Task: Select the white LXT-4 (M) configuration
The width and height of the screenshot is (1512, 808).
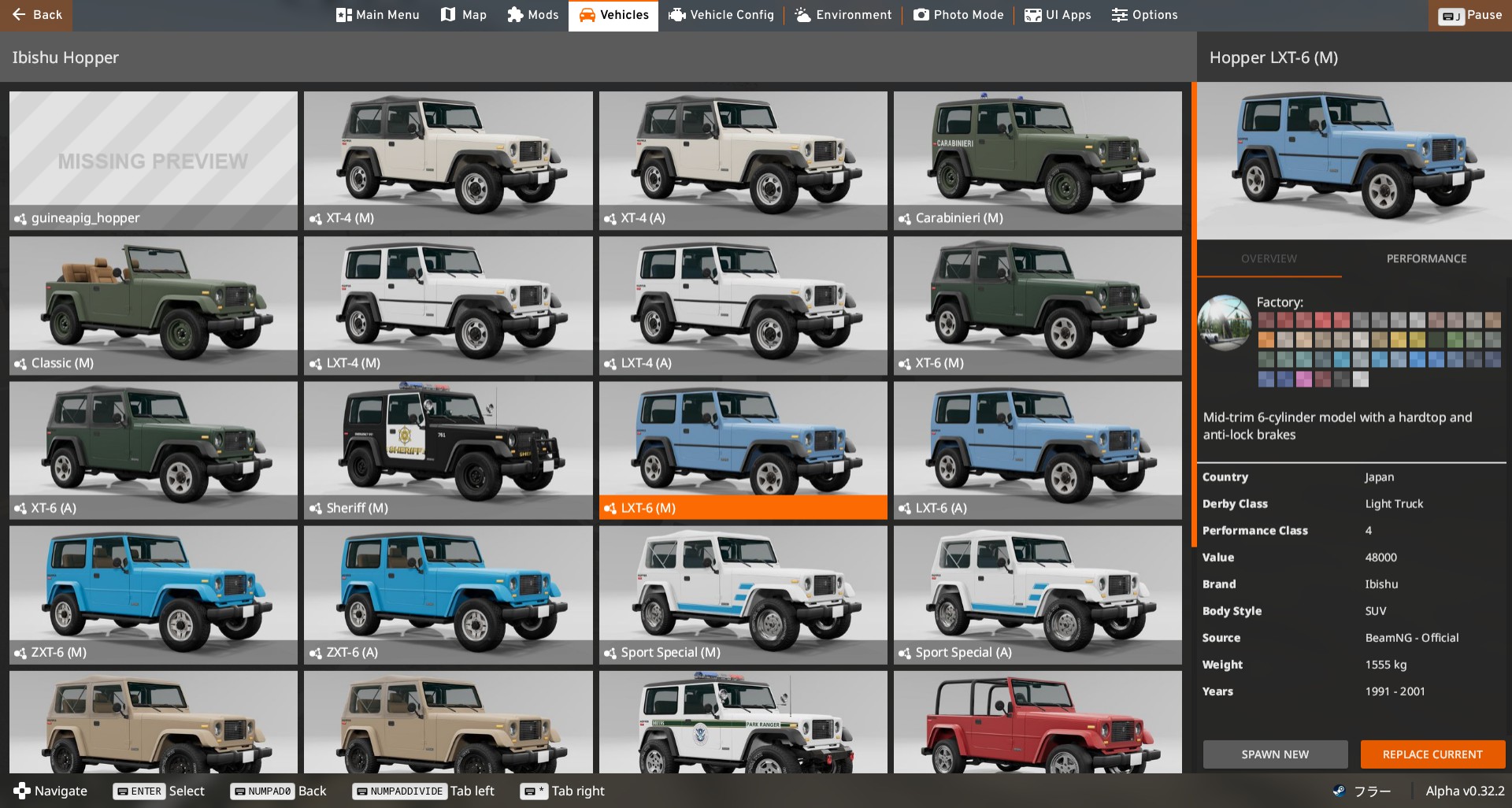Action: click(x=448, y=306)
